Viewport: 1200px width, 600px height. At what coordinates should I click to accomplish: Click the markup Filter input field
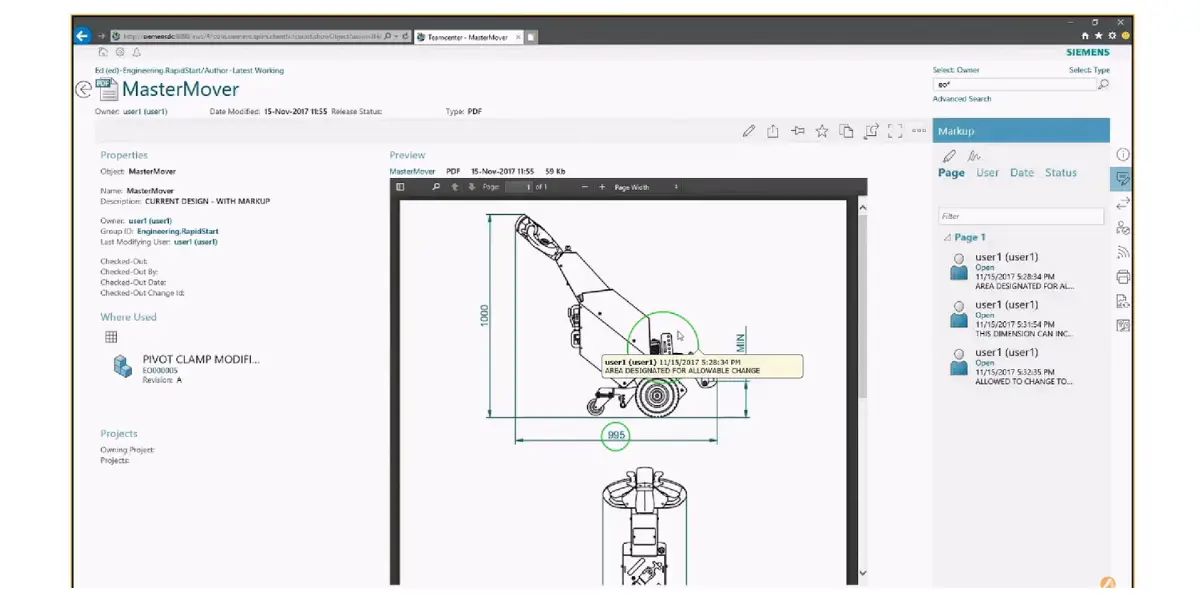click(x=1021, y=216)
